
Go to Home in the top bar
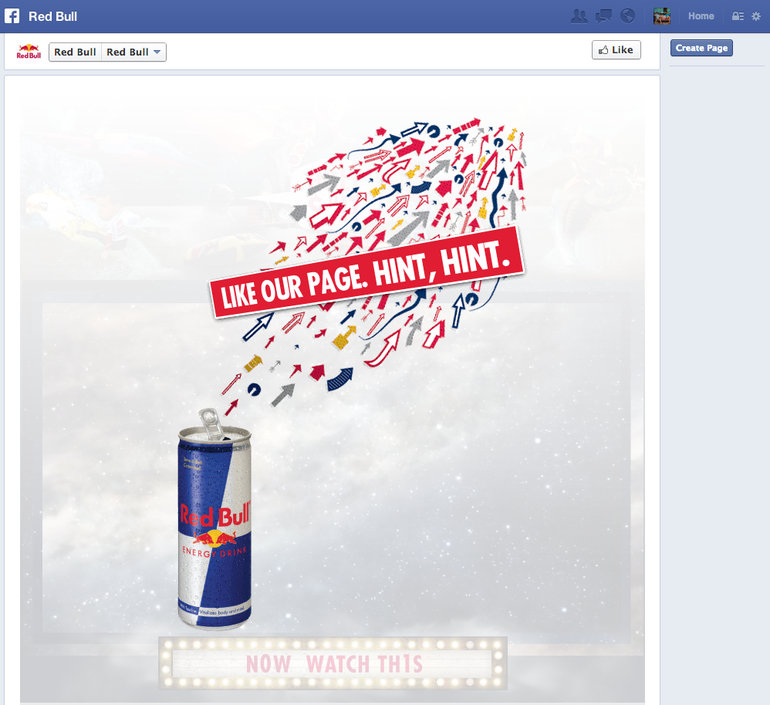701,16
